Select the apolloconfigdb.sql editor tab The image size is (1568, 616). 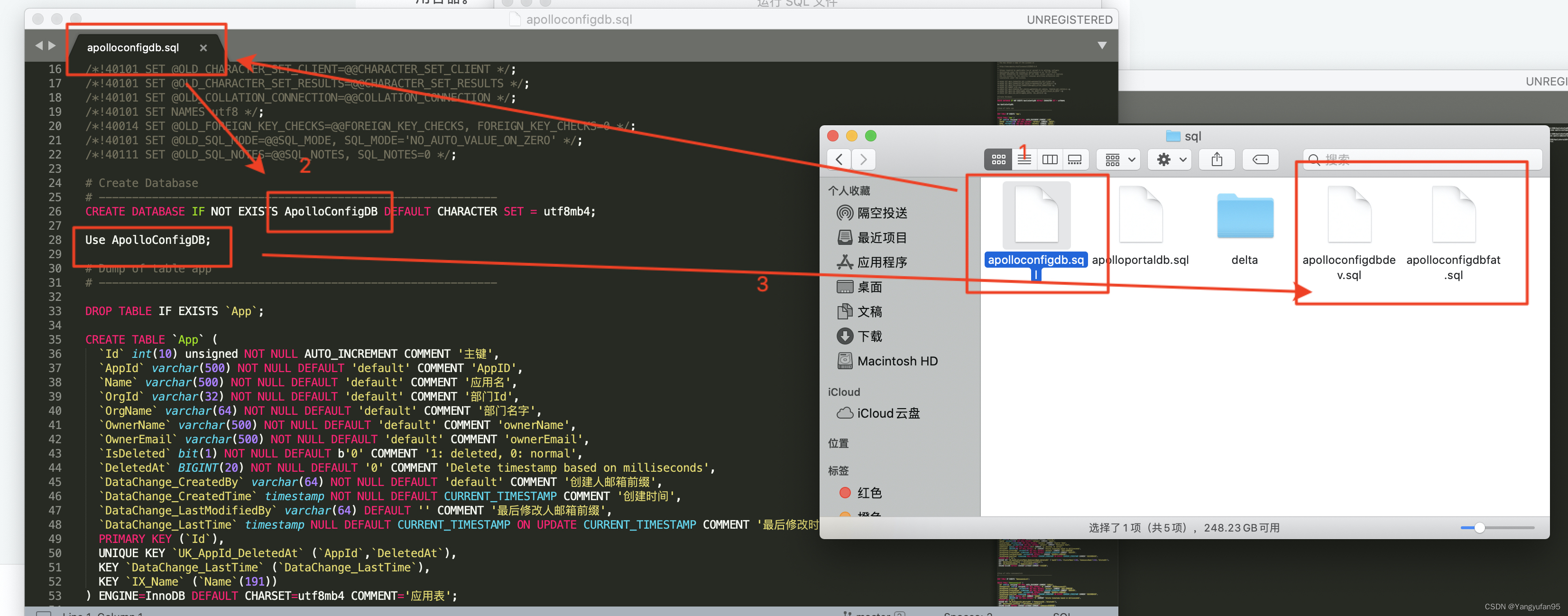coord(133,47)
